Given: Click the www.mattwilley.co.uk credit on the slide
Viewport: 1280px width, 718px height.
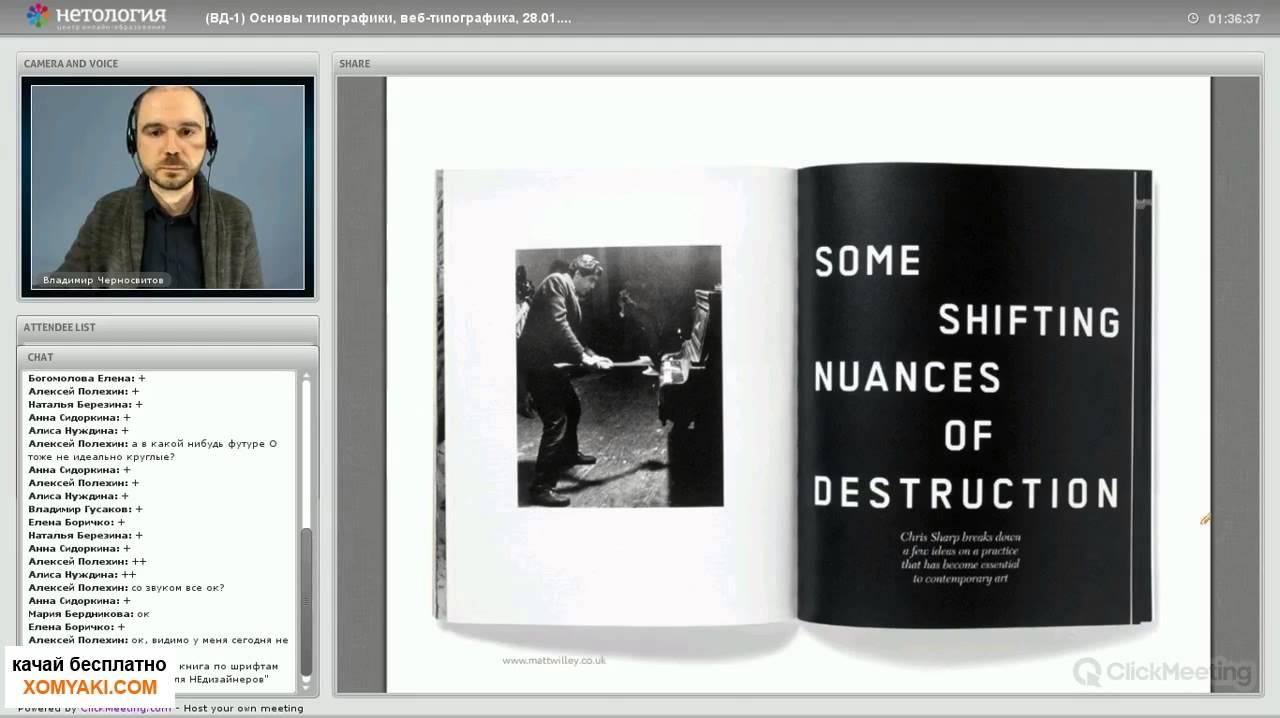Looking at the screenshot, I should point(554,660).
